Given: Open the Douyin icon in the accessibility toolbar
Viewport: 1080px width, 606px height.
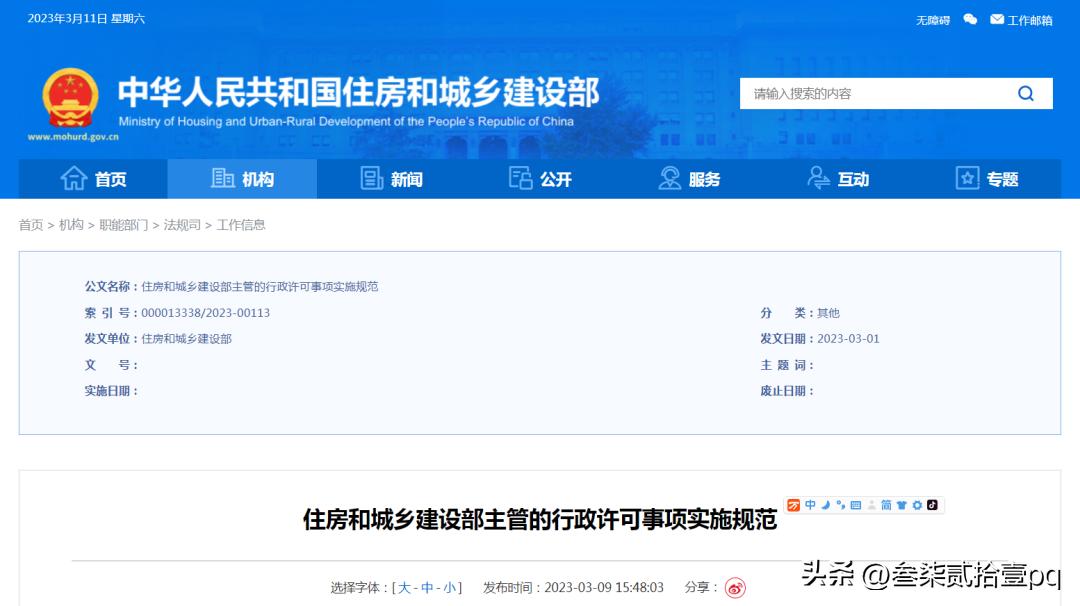Looking at the screenshot, I should click(x=930, y=505).
